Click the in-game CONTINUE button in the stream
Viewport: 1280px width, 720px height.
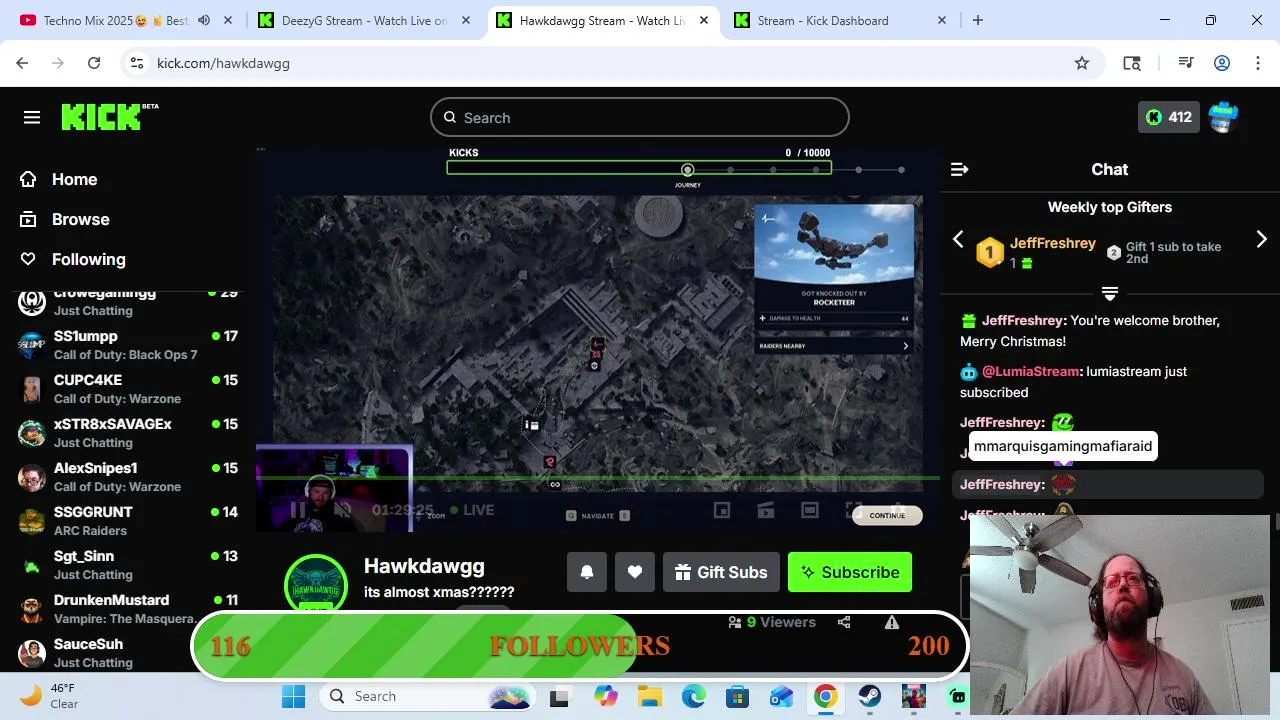pyautogui.click(x=887, y=515)
